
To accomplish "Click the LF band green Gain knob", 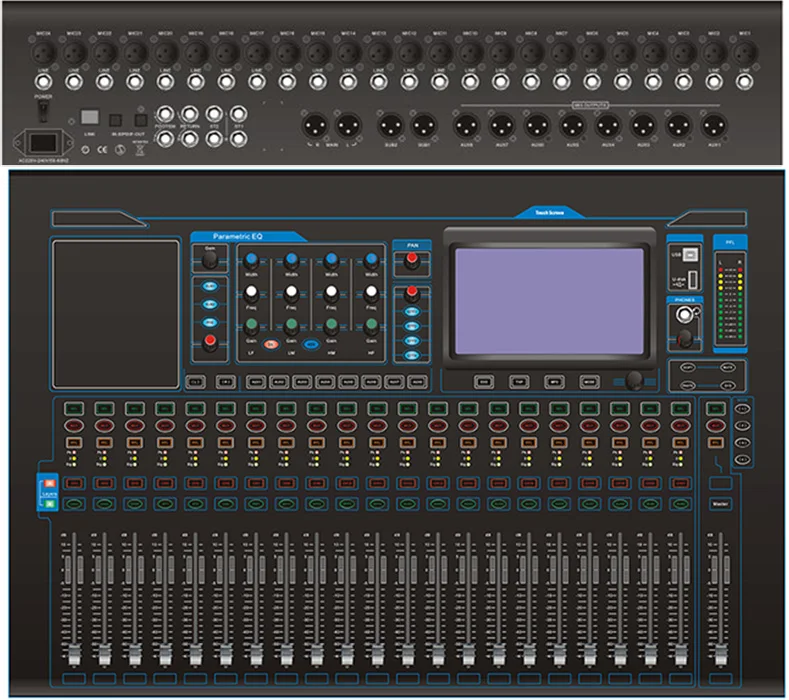I will (x=250, y=326).
